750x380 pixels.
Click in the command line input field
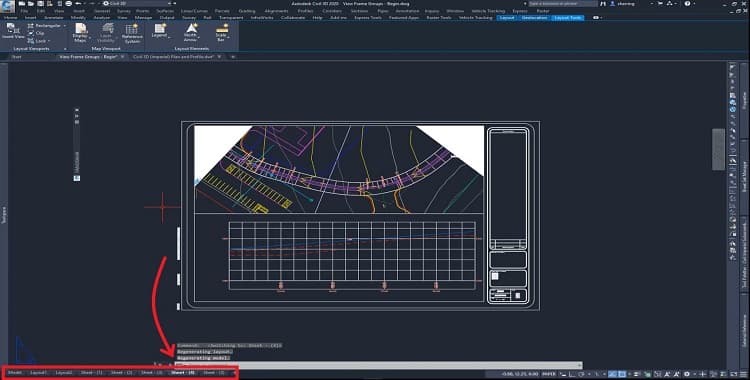[x=378, y=365]
